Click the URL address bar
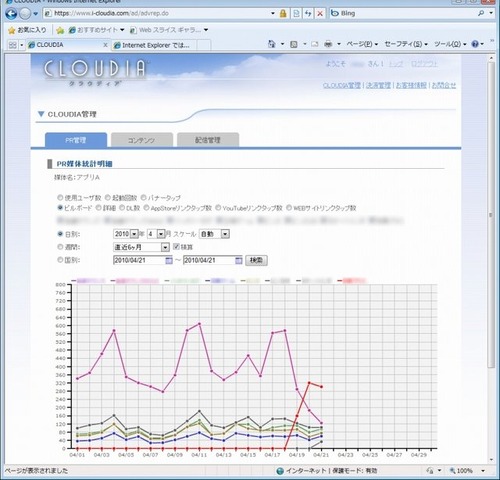500x480 pixels. [157, 13]
